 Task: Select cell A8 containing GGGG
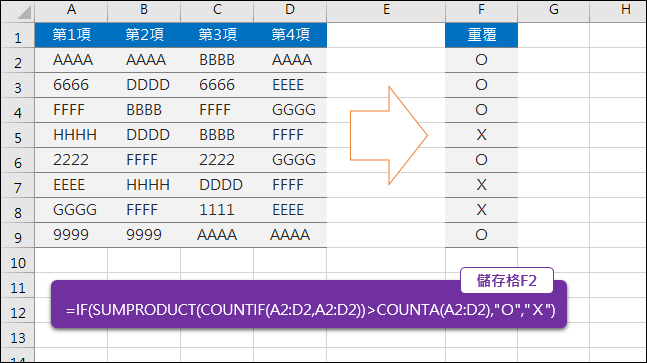(x=71, y=210)
